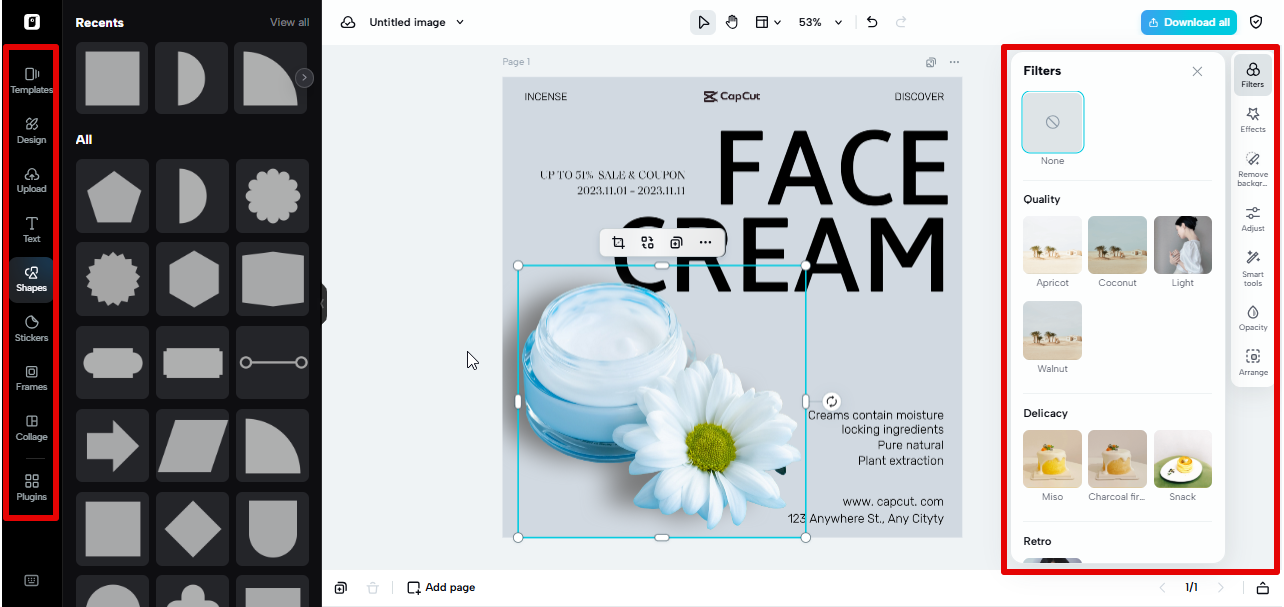
Task: Close the Filters panel
Action: coord(1197,71)
